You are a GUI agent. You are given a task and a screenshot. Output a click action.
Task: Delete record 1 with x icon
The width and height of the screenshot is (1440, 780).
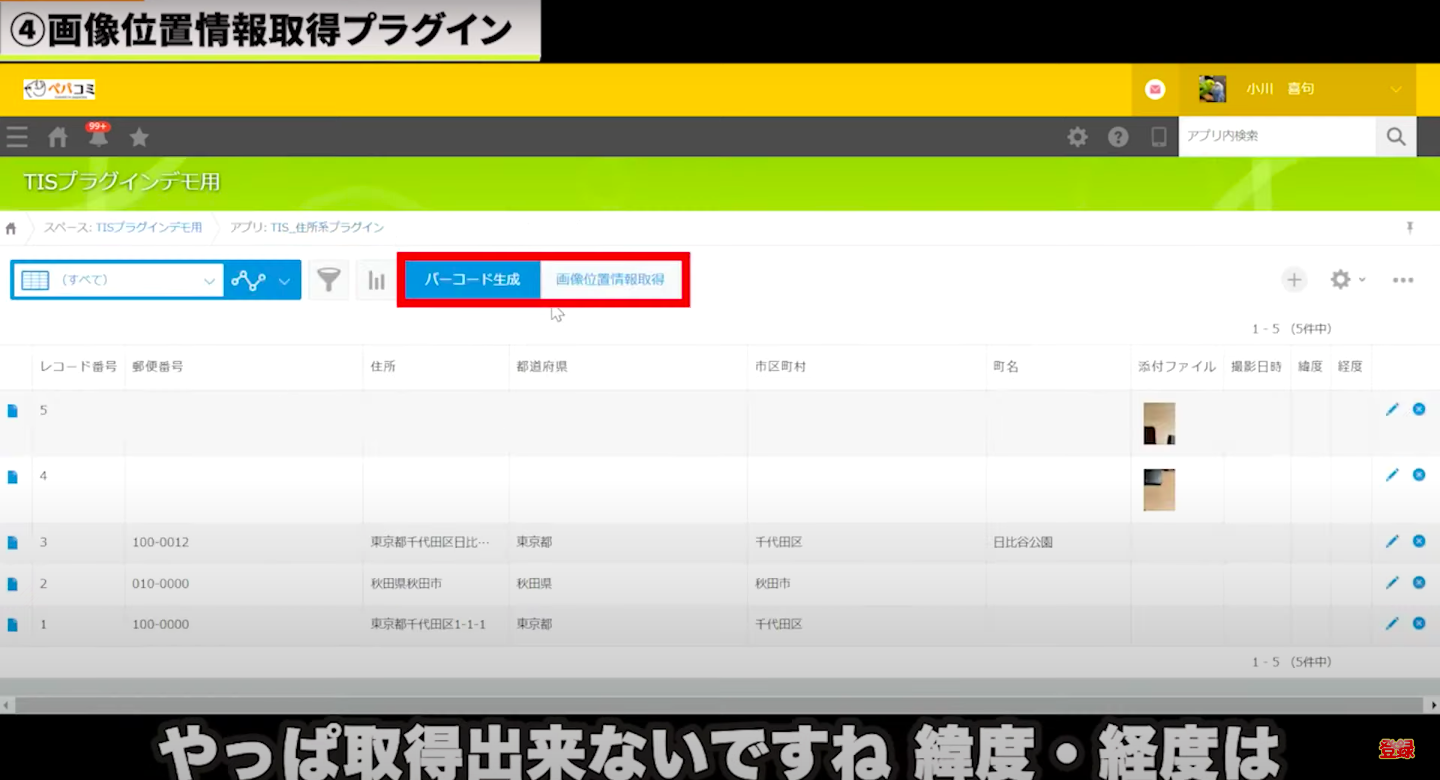coord(1419,623)
